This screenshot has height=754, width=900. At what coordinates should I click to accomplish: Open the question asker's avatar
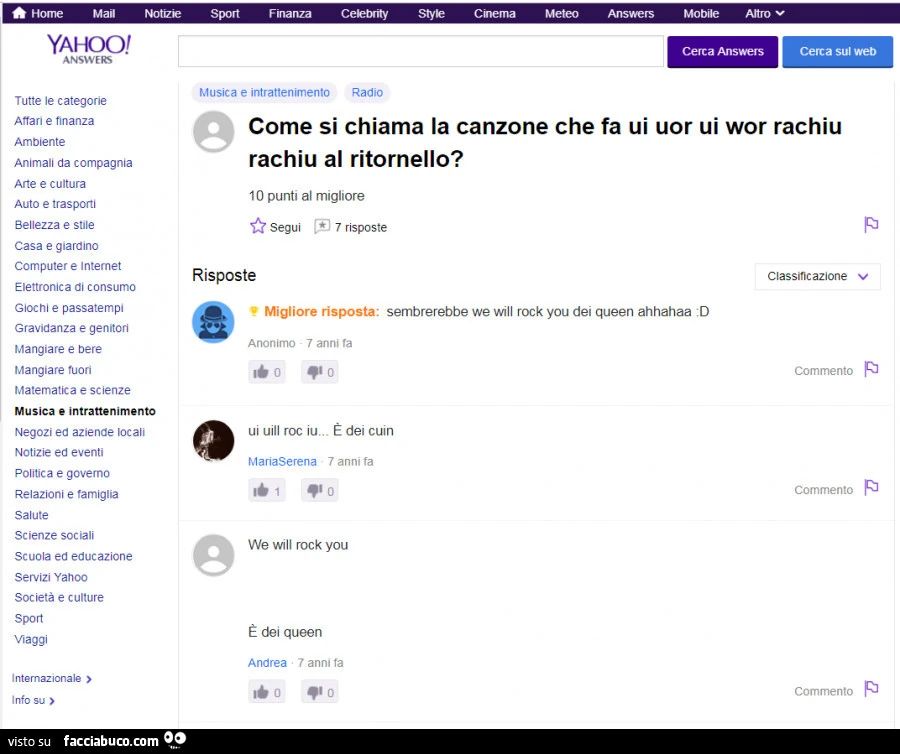pos(214,132)
